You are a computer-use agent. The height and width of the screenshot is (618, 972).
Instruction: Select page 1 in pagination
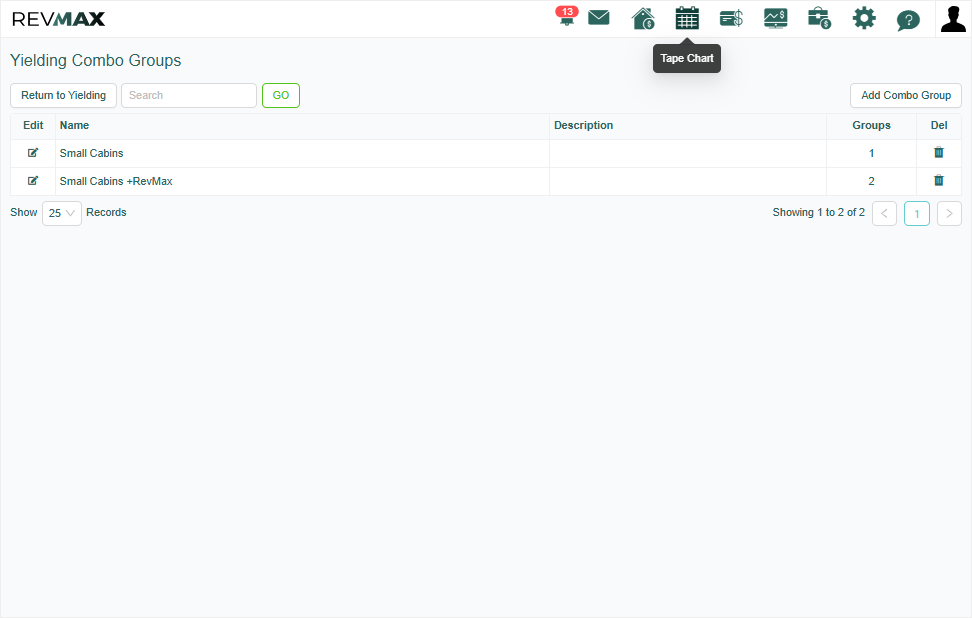pos(917,213)
